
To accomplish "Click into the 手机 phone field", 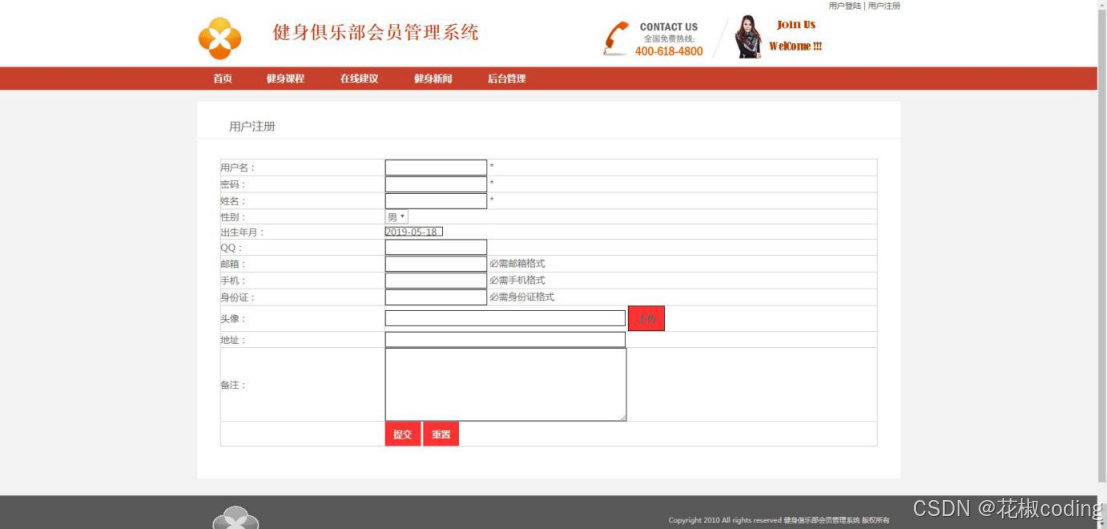I will pyautogui.click(x=436, y=280).
